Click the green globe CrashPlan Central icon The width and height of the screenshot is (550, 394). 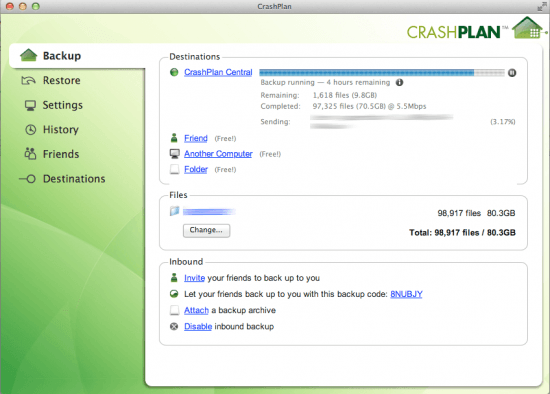point(174,72)
